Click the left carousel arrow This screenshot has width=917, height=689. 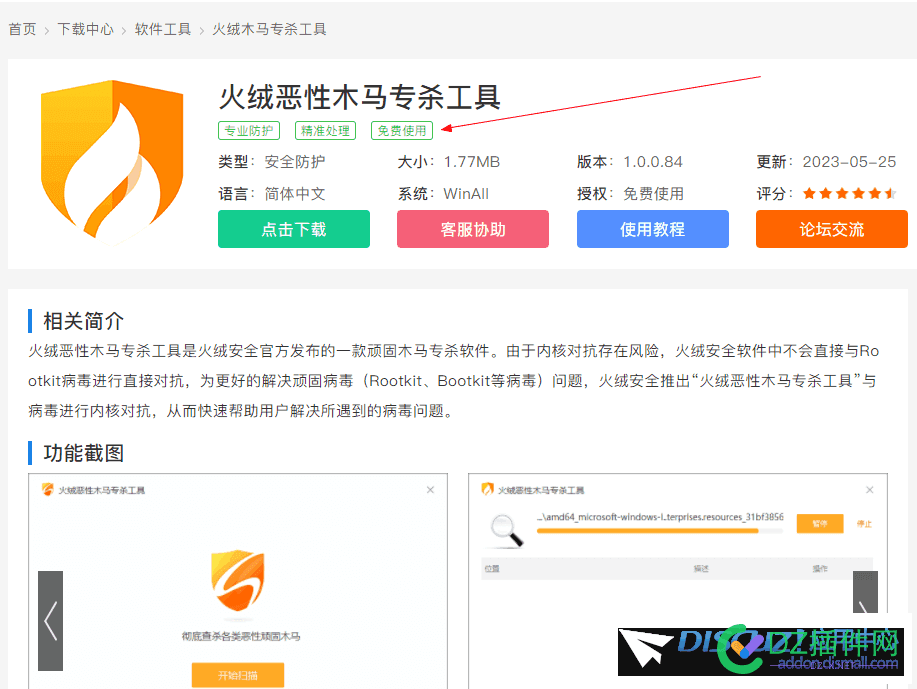(49, 622)
